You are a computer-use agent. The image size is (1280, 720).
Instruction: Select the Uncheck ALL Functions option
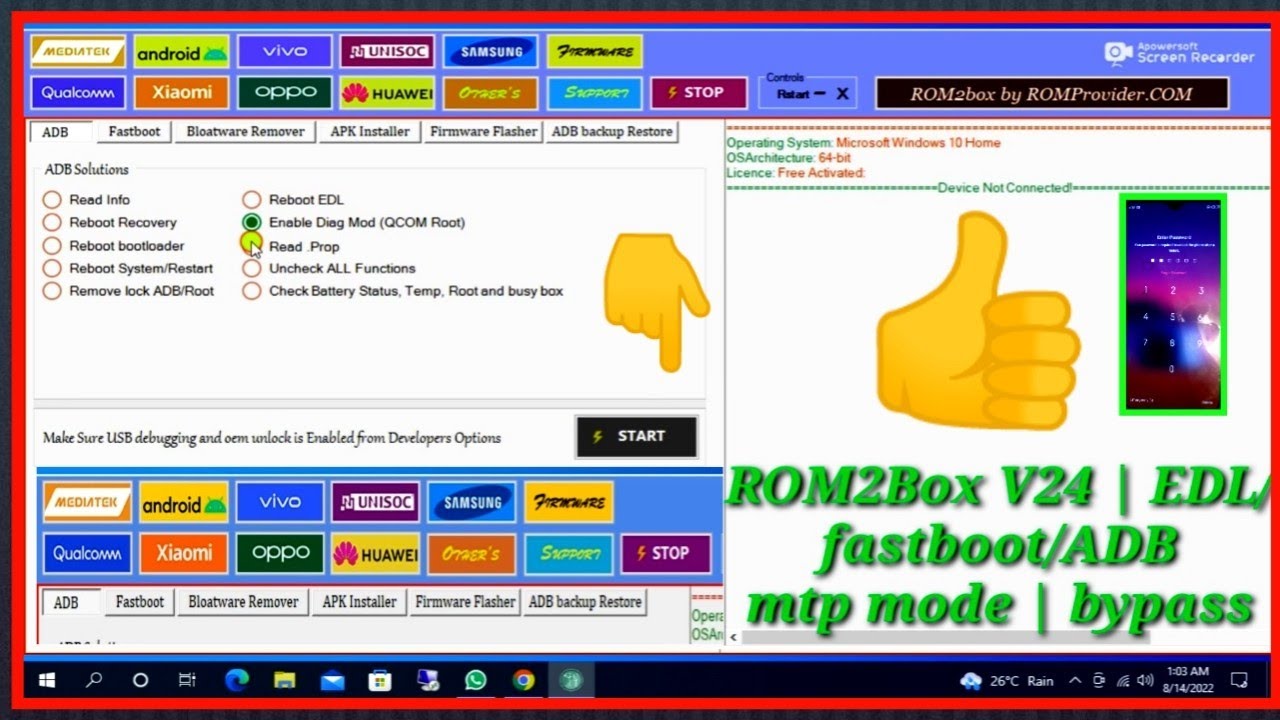pyautogui.click(x=329, y=268)
